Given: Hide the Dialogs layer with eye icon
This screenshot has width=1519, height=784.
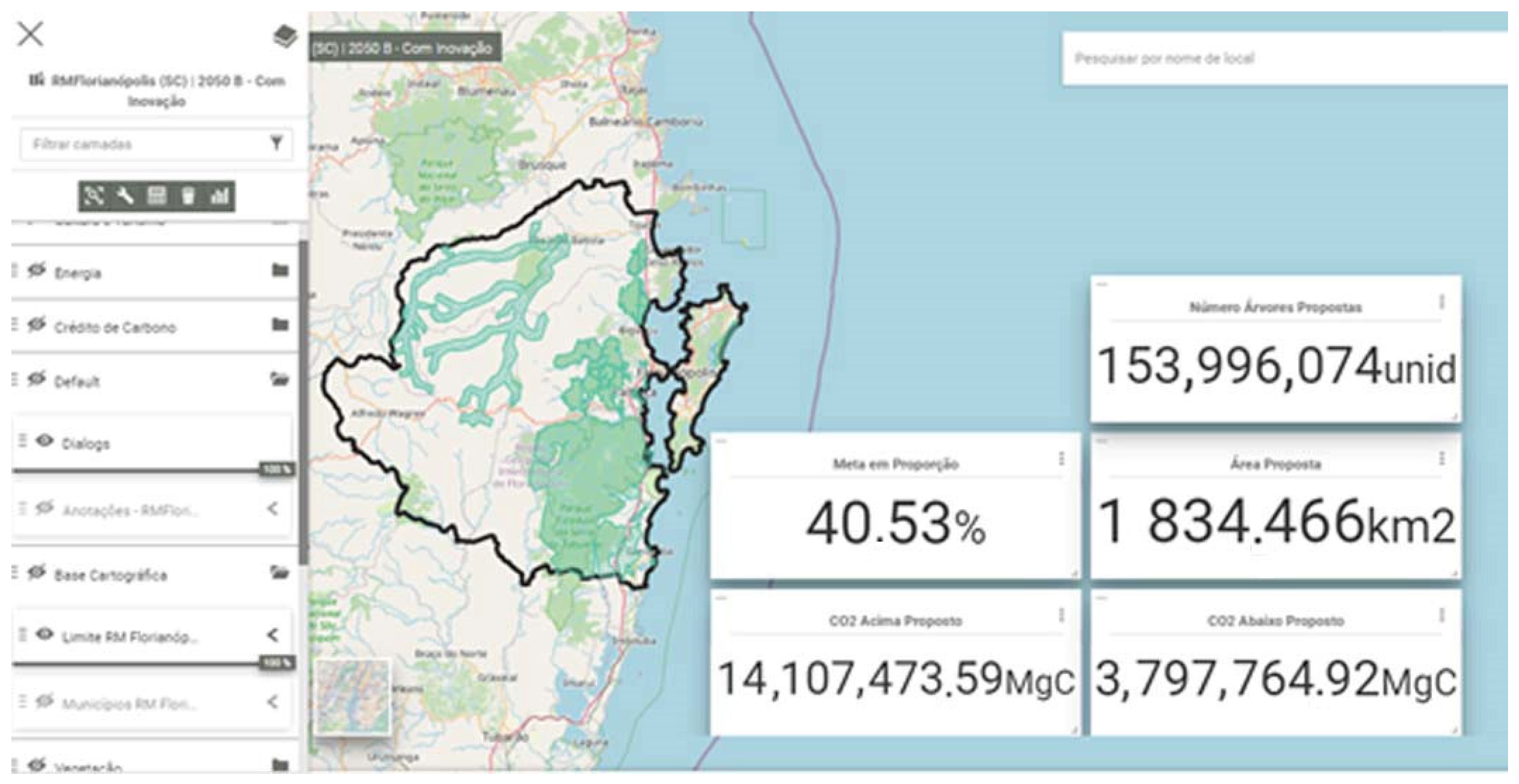Looking at the screenshot, I should (x=45, y=441).
